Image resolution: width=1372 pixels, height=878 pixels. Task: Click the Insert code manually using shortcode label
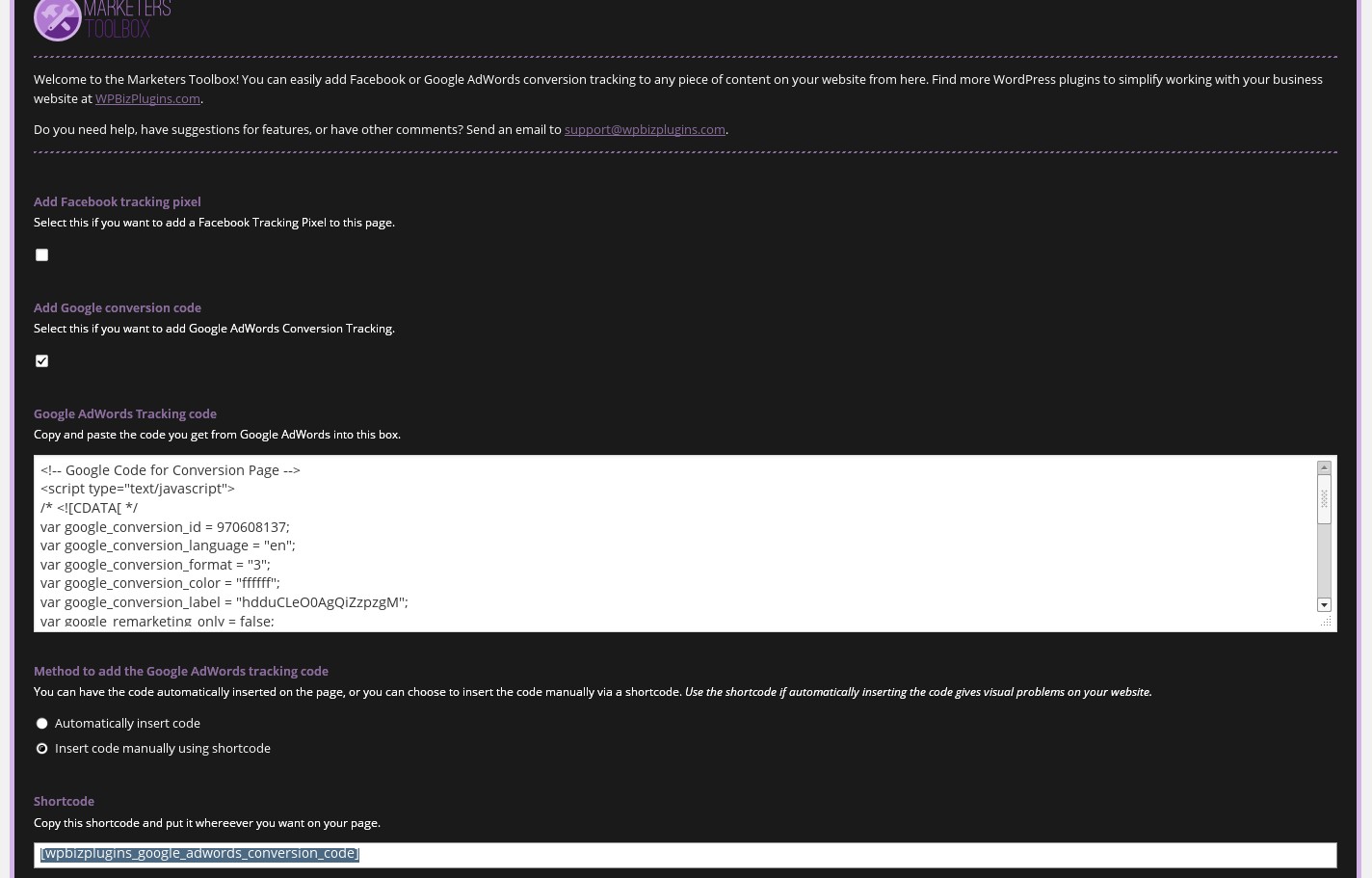tap(163, 748)
